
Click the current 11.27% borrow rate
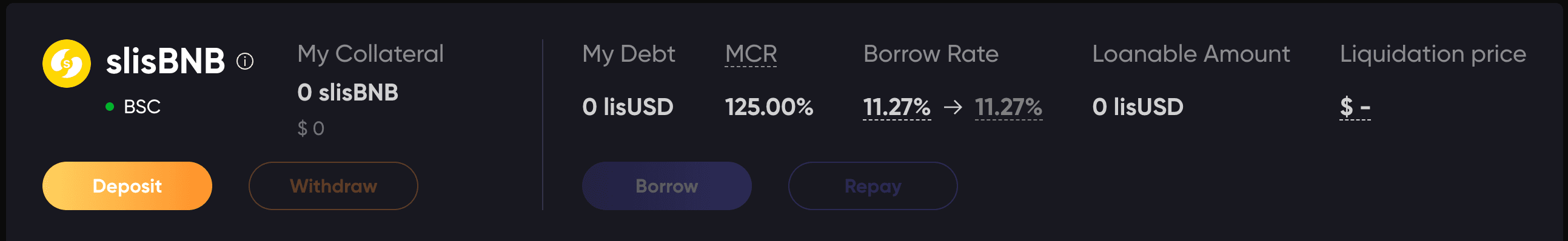click(x=897, y=107)
